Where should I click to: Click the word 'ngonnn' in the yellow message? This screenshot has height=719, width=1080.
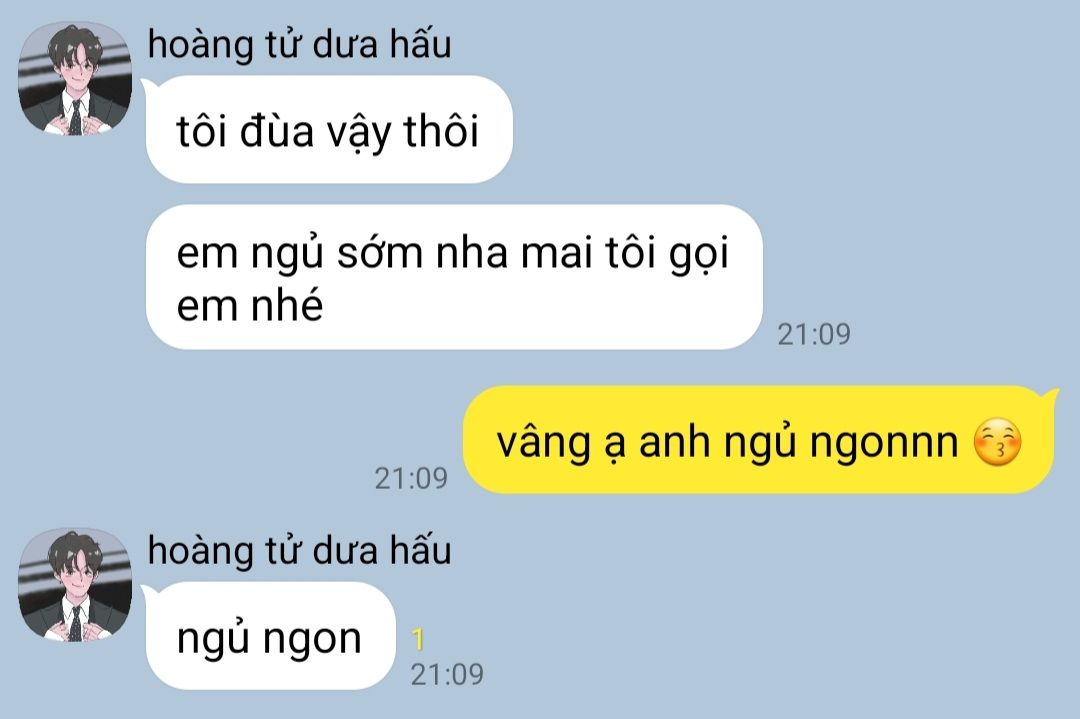point(884,444)
